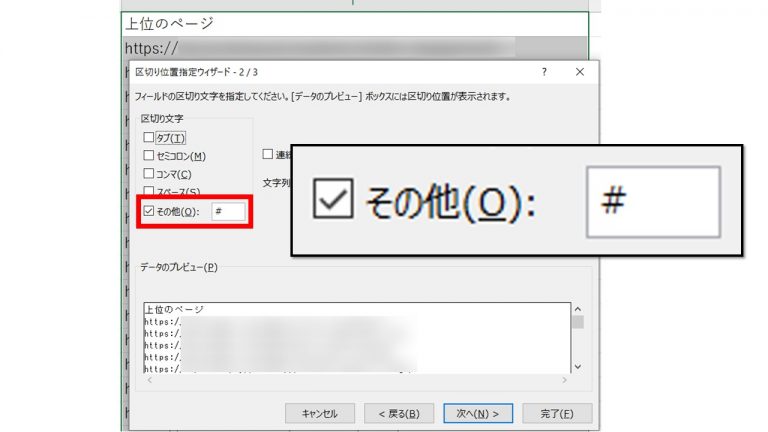Enable the タブ(T) delimiter checkbox
Viewport: 768px width, 432px height.
[x=149, y=137]
